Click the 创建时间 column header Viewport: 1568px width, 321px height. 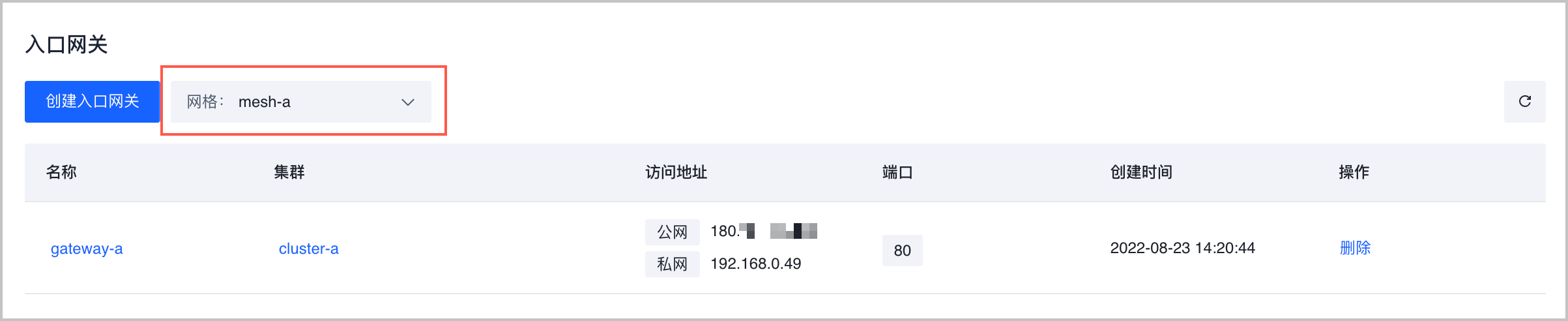1141,172
